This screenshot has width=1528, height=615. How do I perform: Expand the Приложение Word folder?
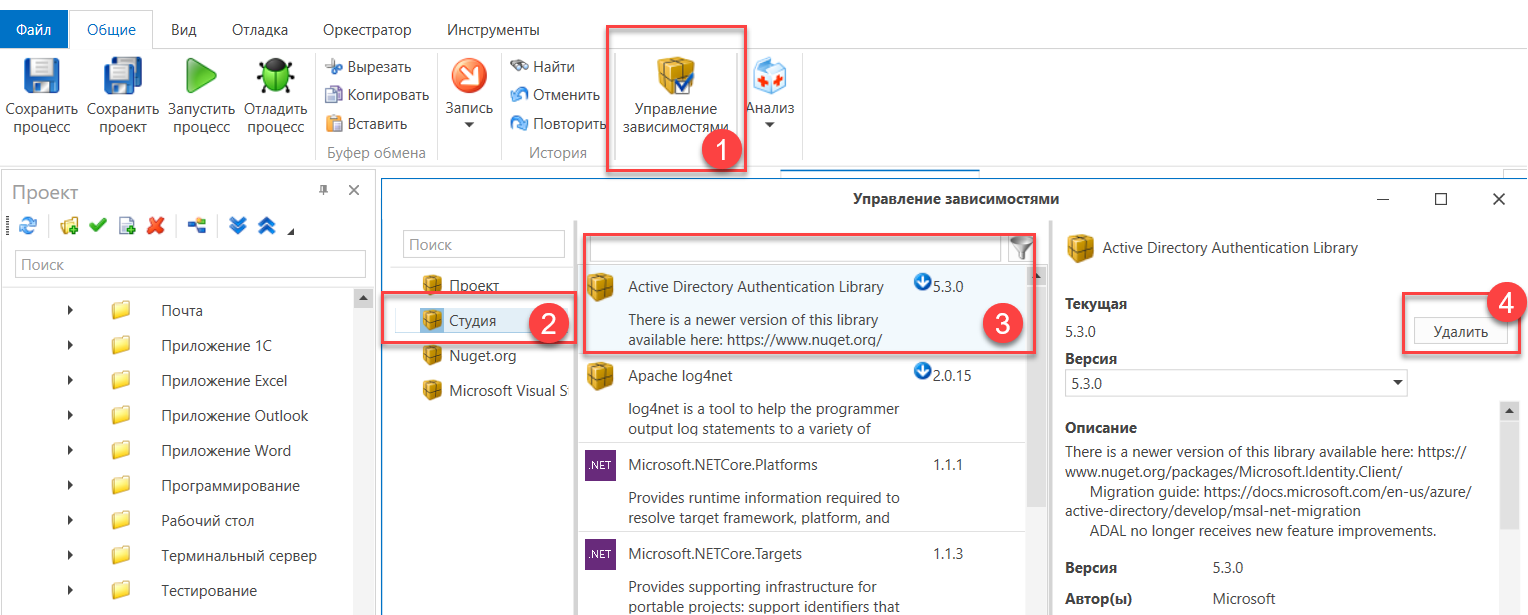(x=70, y=451)
